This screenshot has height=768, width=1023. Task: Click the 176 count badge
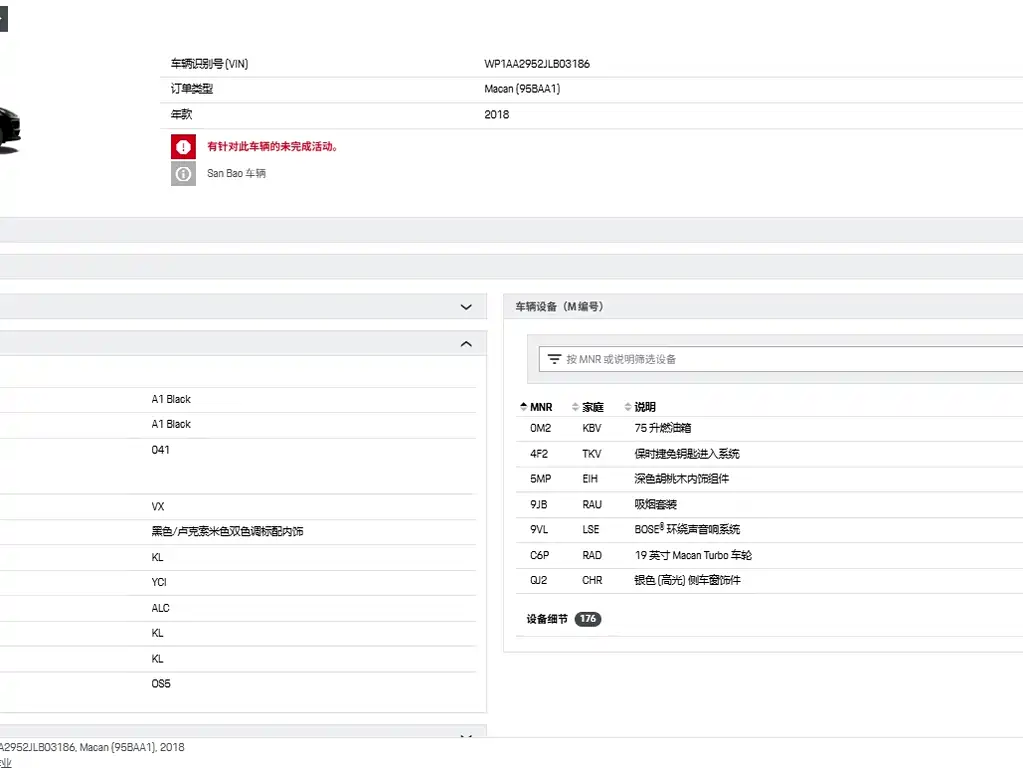click(x=588, y=619)
